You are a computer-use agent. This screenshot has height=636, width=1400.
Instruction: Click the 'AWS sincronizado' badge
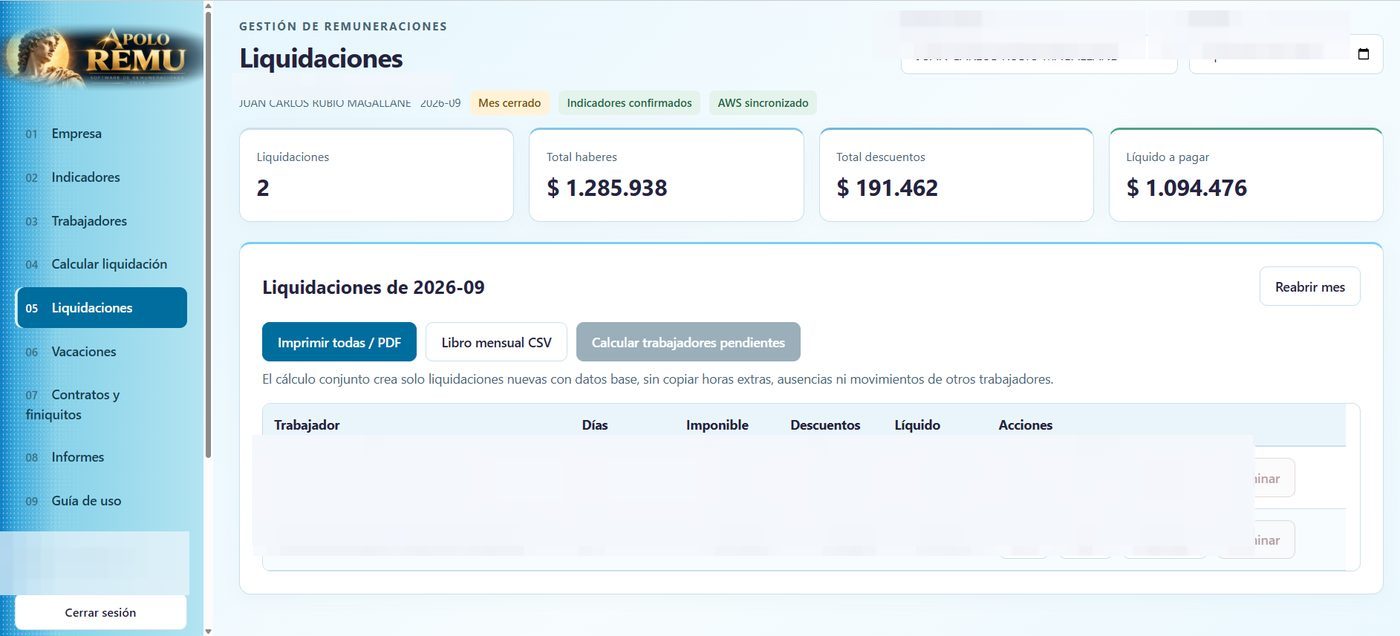(x=763, y=103)
